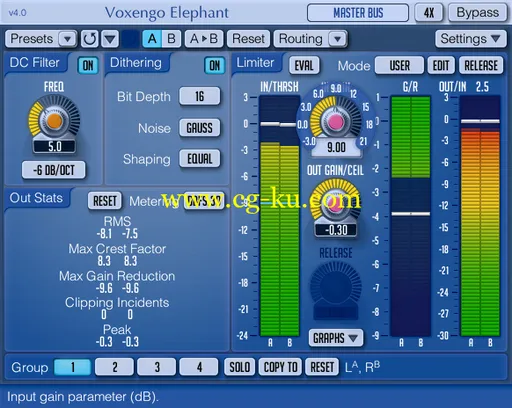Expand the Routing dropdown arrow
The image size is (512, 408).
point(337,39)
